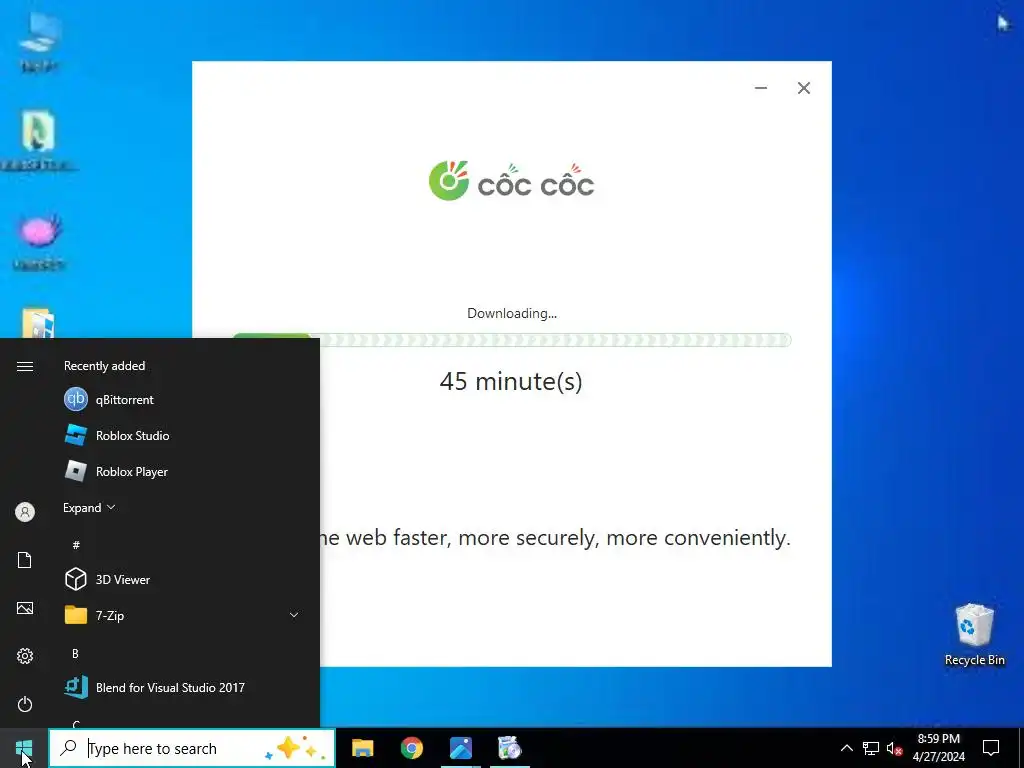
Task: Open the clock showing 8:59 PM
Action: (938, 748)
